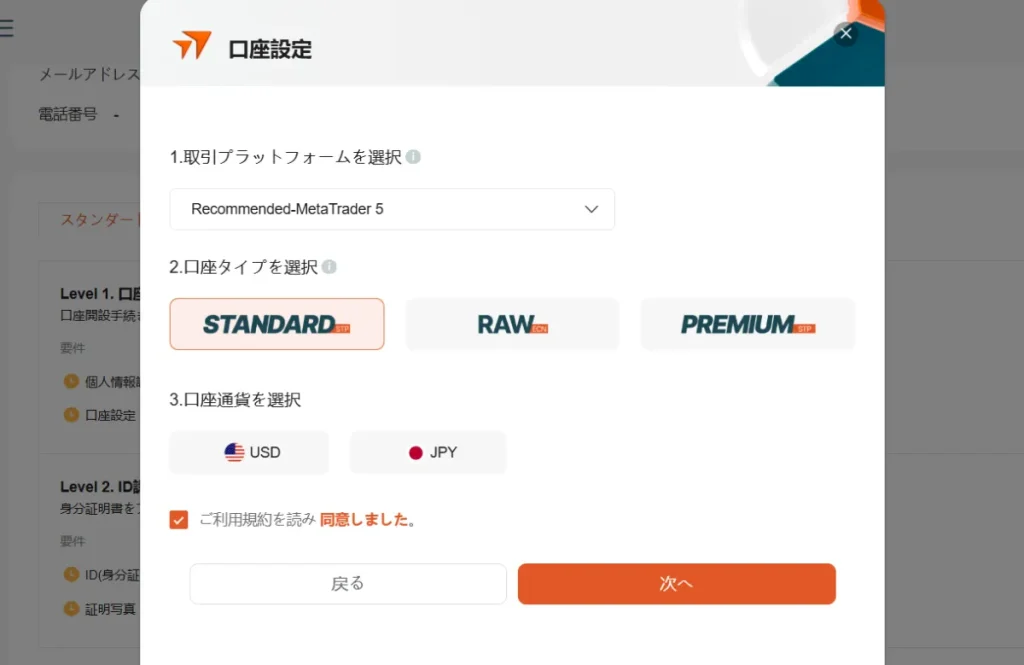
Task: Uncheck the ご利用規約 agreement checkbox
Action: 178,519
